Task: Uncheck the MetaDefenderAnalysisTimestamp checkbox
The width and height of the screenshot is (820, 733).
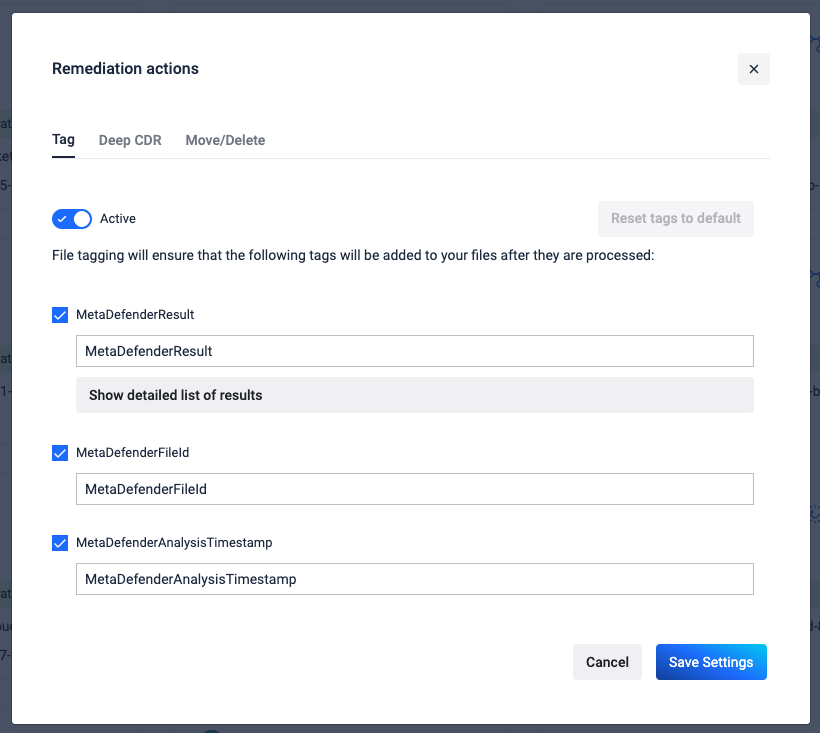Action: coord(60,543)
